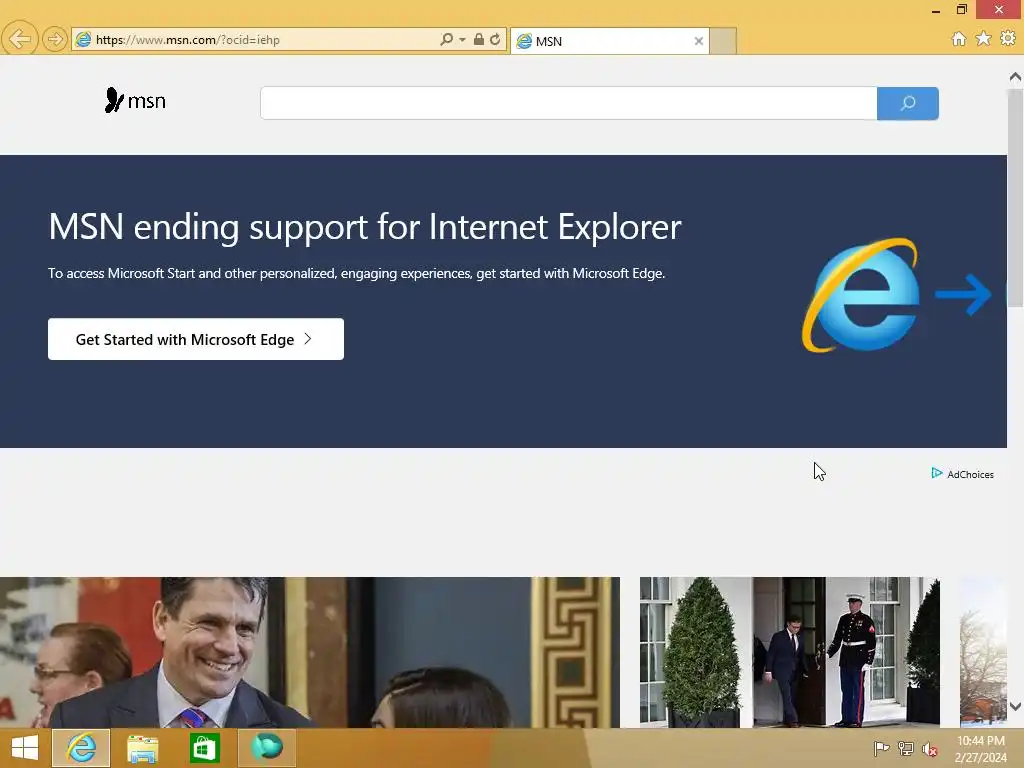
Task: Refresh the page with the reload icon
Action: (x=495, y=39)
